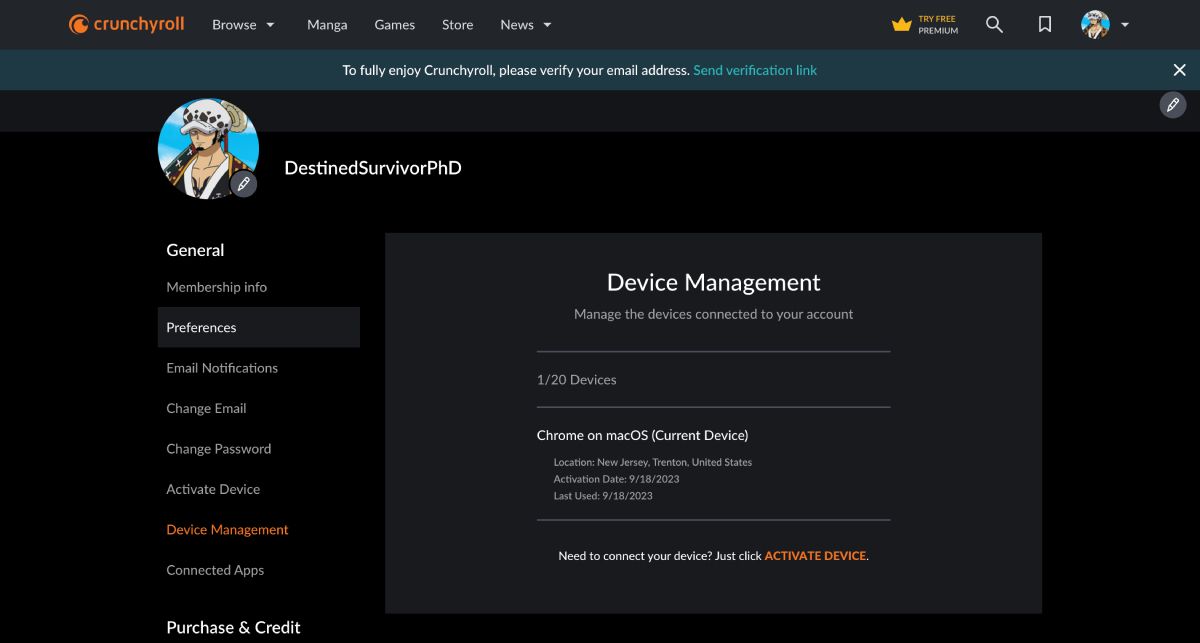Viewport: 1200px width, 643px height.
Task: Click the Crunchyroll logo
Action: tap(126, 24)
